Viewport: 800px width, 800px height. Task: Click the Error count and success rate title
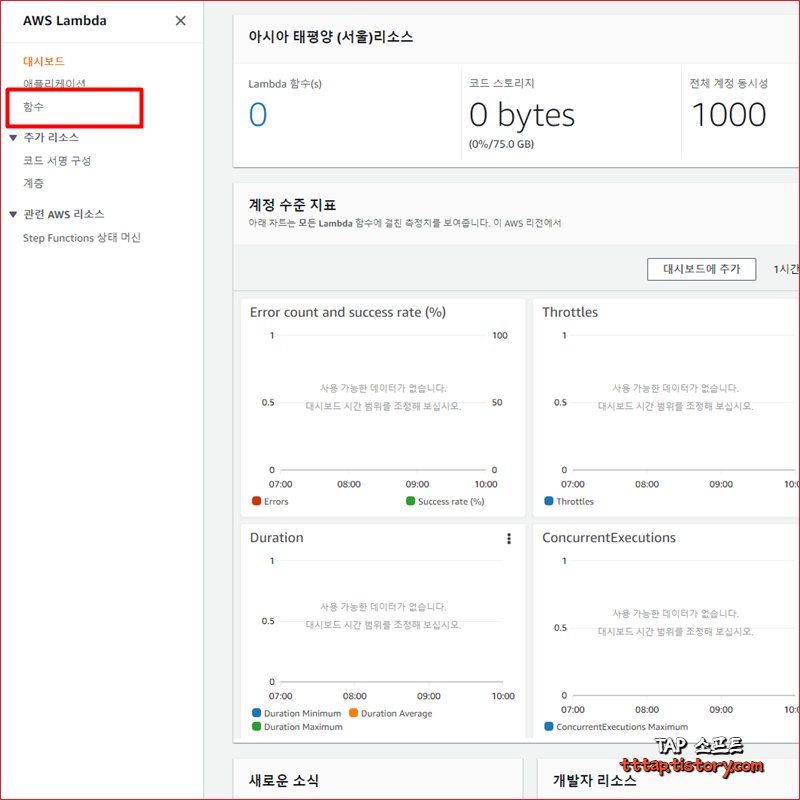[348, 312]
